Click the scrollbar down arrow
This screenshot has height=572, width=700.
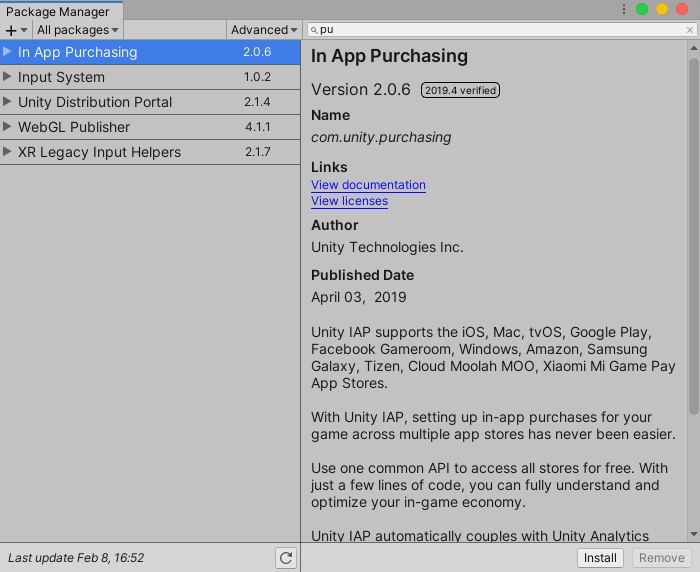693,534
